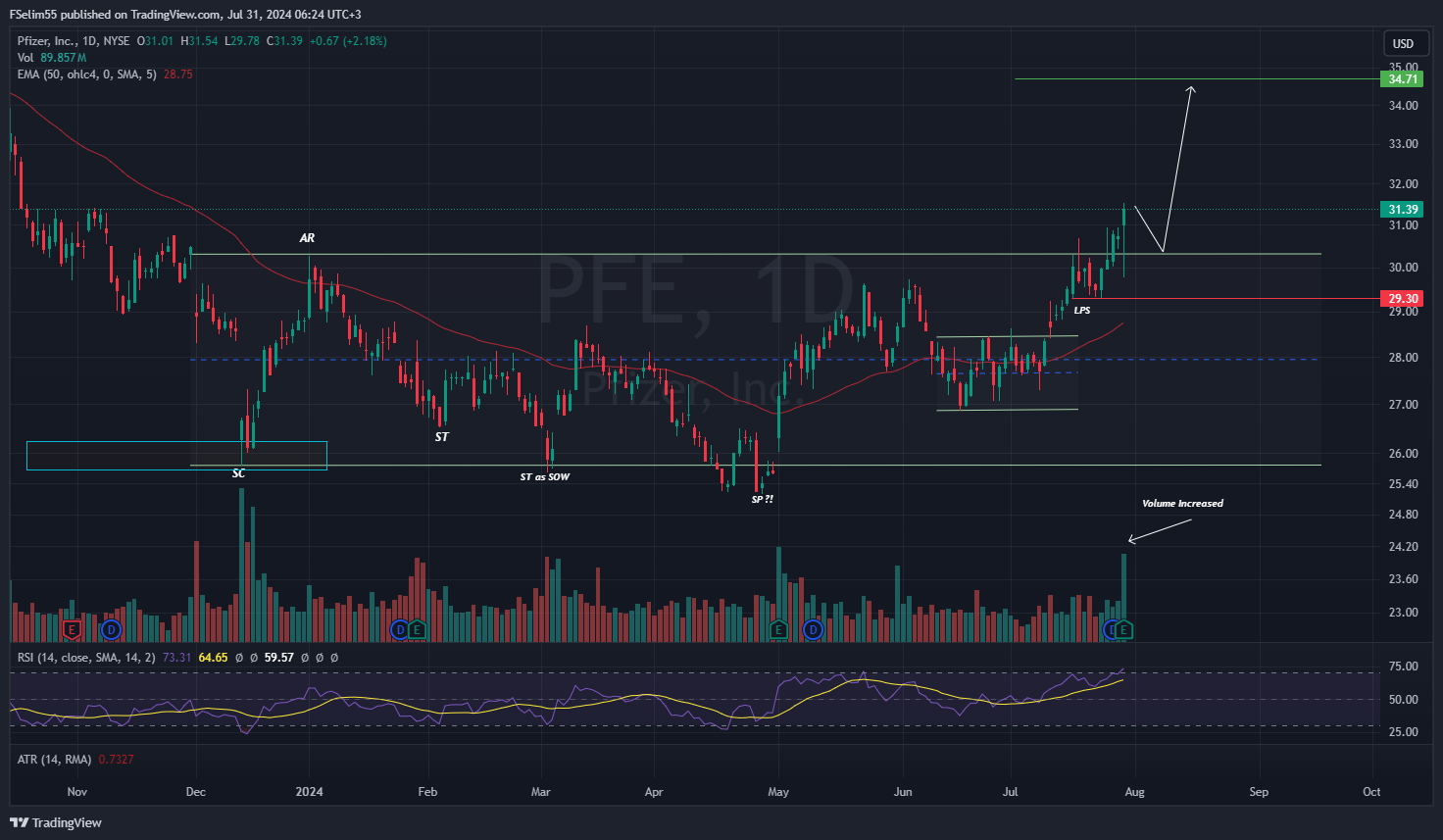Open the USD currency selector
The width and height of the screenshot is (1443, 840).
tap(1404, 43)
